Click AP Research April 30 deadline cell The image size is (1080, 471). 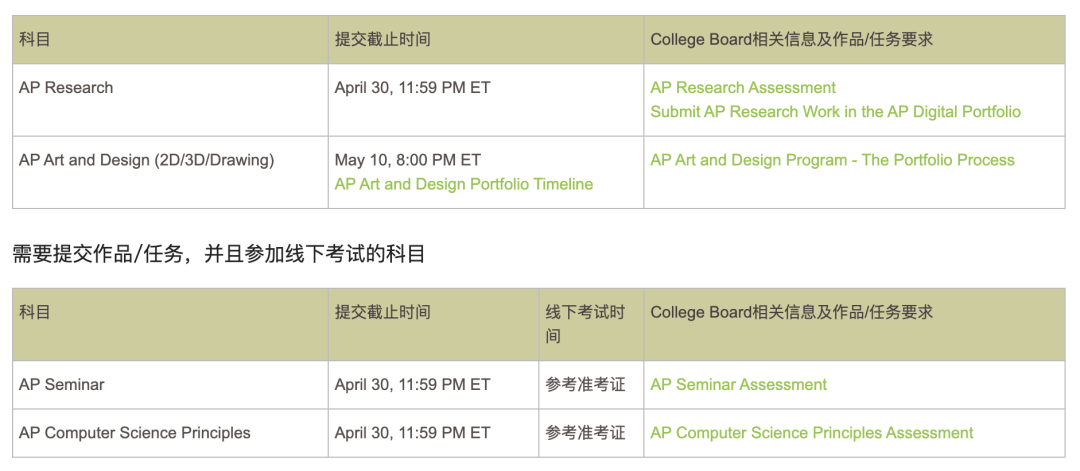pos(412,88)
